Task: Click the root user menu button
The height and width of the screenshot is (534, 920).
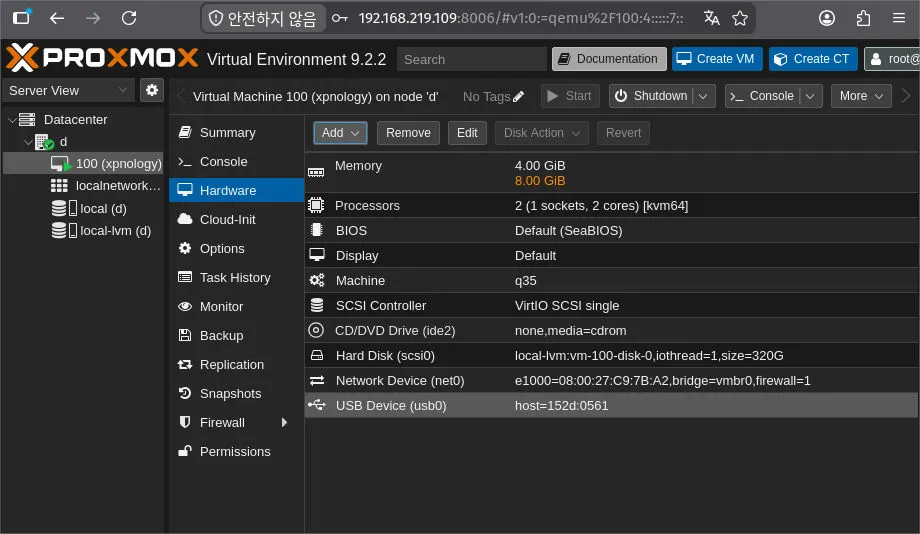Action: [x=892, y=59]
